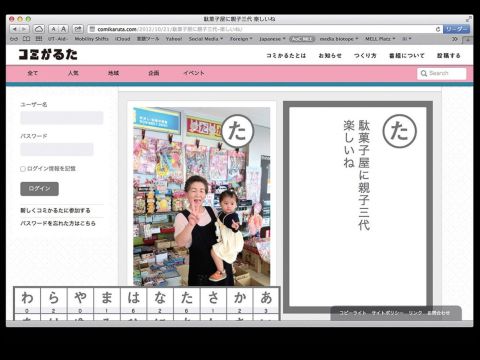Open 新しくコミかるたに参加する link
Image resolution: width=480 pixels, height=360 pixels.
(55, 211)
